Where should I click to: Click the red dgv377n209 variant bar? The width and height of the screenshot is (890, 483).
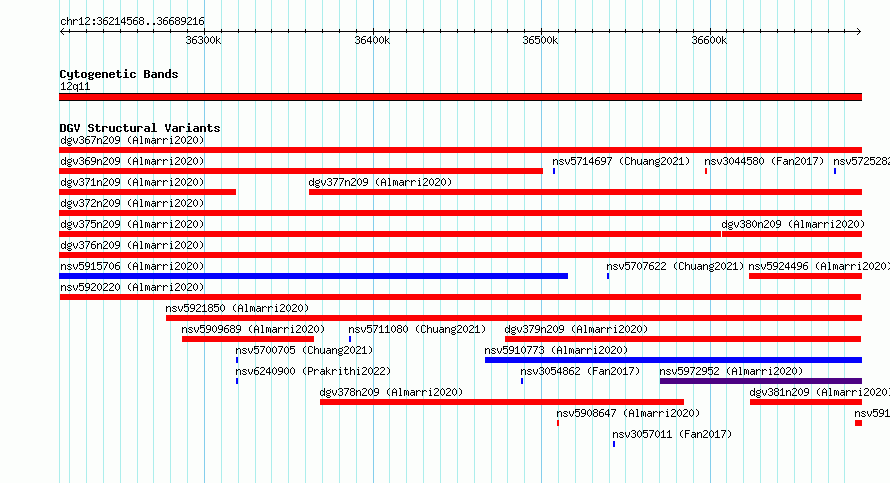pos(585,192)
